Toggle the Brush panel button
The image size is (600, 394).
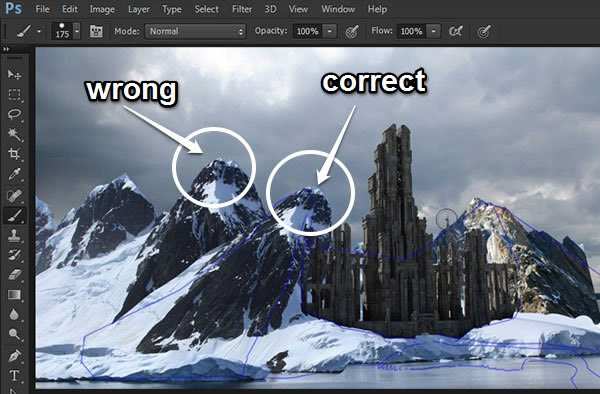click(96, 31)
